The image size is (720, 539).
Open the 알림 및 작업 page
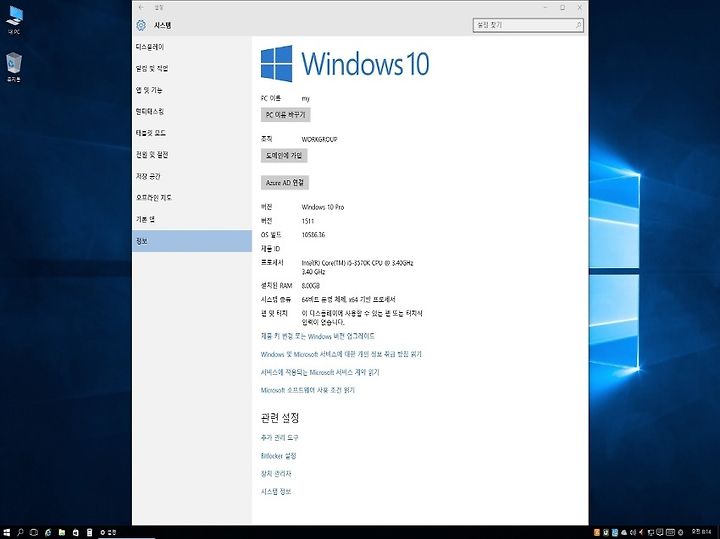pyautogui.click(x=191, y=68)
